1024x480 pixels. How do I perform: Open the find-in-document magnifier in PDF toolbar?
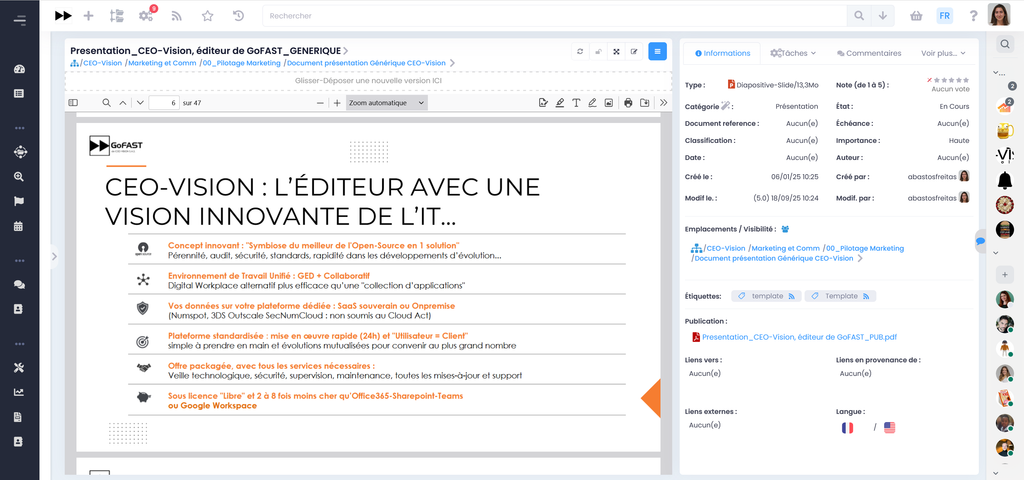pyautogui.click(x=106, y=103)
